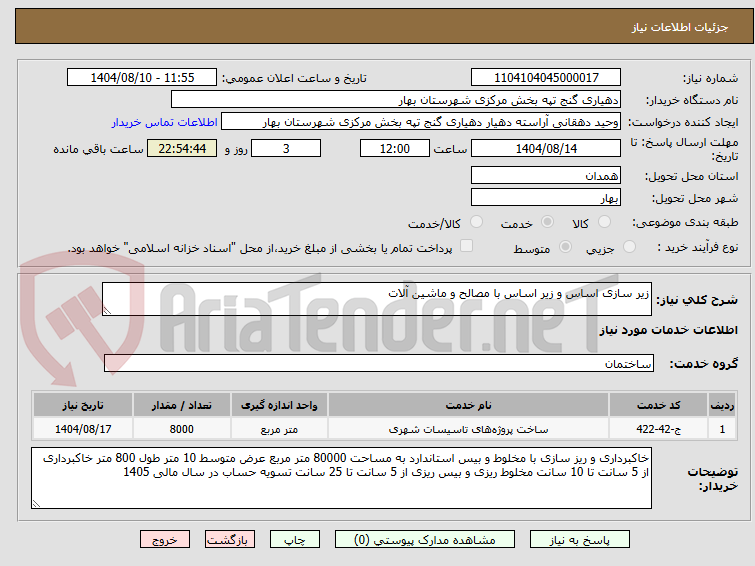This screenshot has width=755, height=566.
Task: Click the resize handle of description textarea
Action: coord(107,311)
